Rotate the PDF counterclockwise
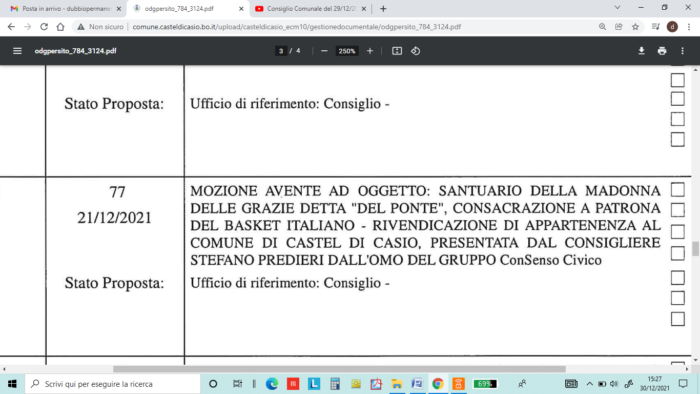700x394 pixels. pyautogui.click(x=416, y=51)
